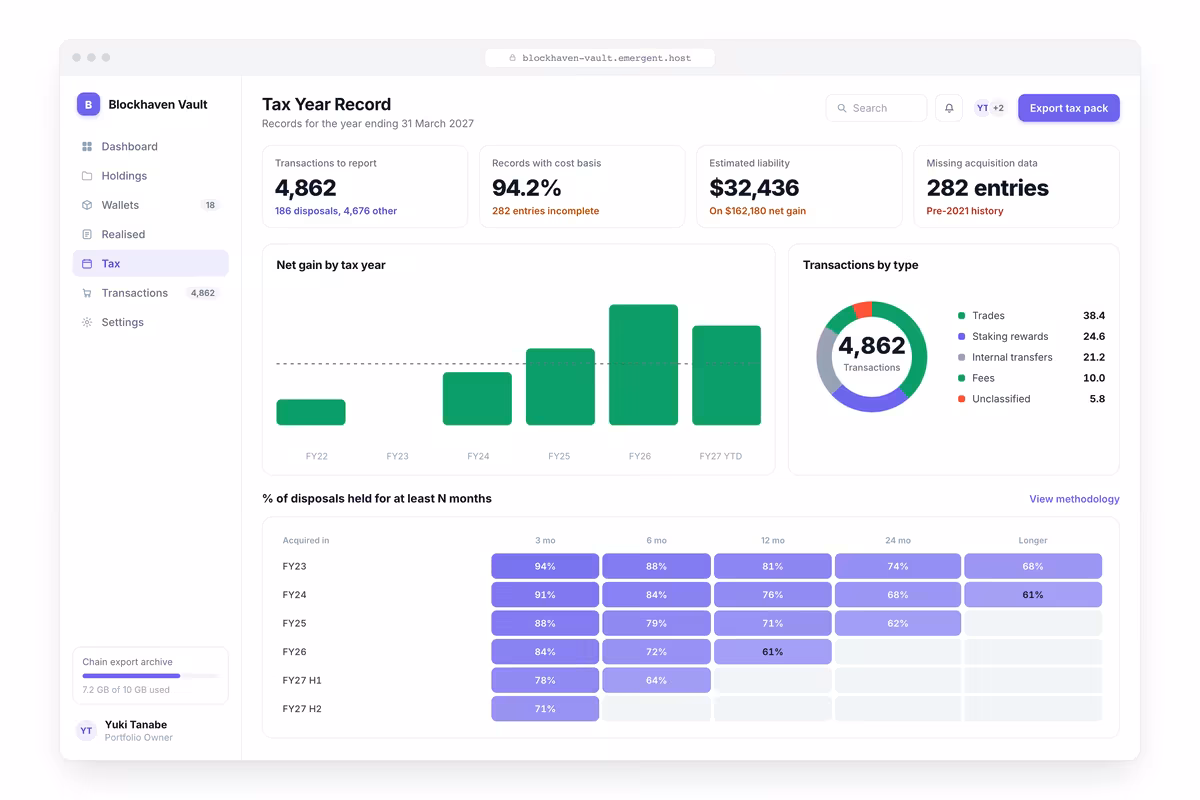
Task: Click in the Search input field
Action: point(876,108)
